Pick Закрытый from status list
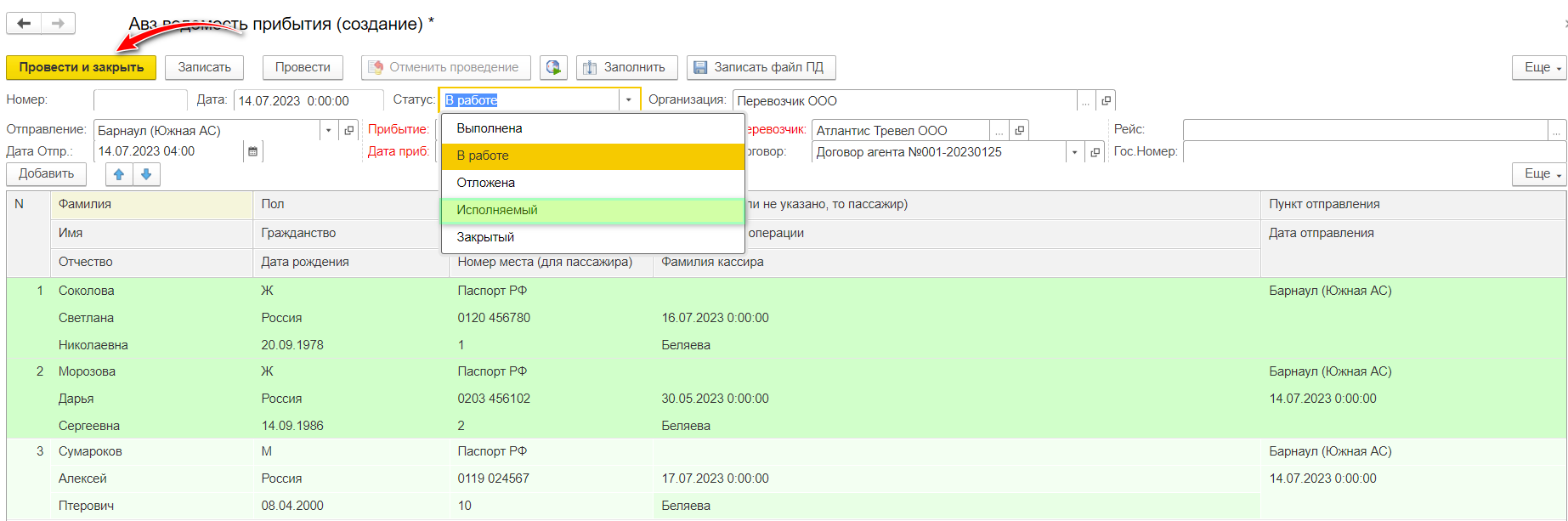The height and width of the screenshot is (521, 1568). tap(485, 237)
